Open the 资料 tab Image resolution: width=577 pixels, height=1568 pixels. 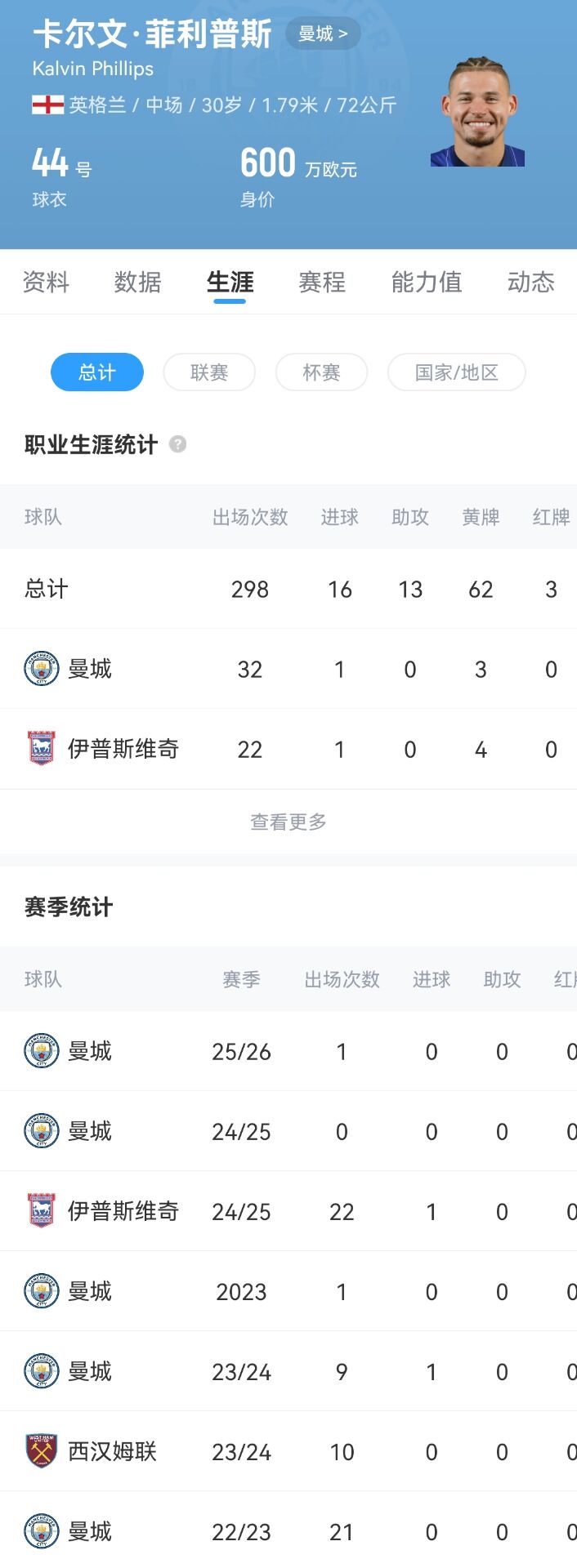[x=46, y=282]
